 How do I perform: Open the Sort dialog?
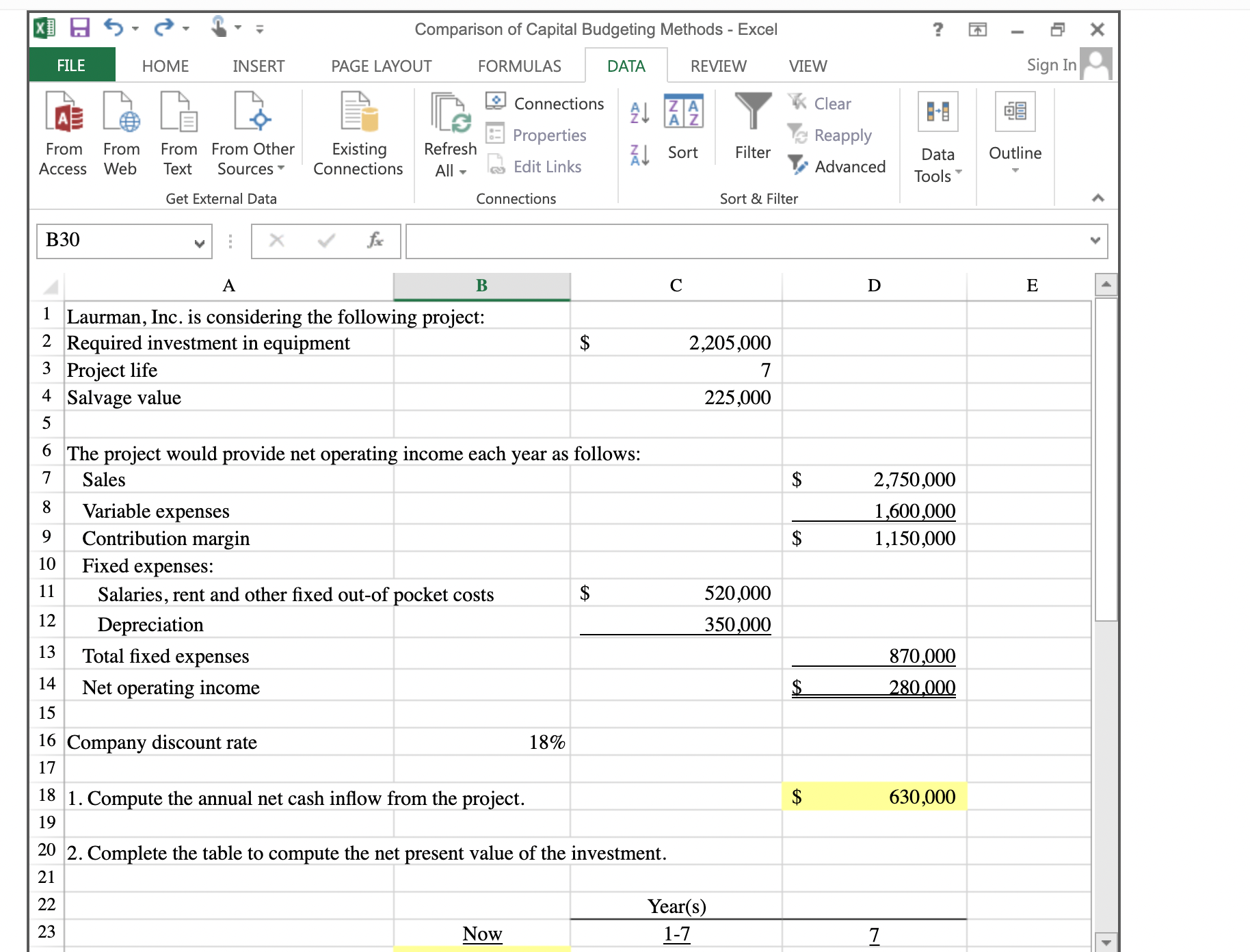[683, 128]
